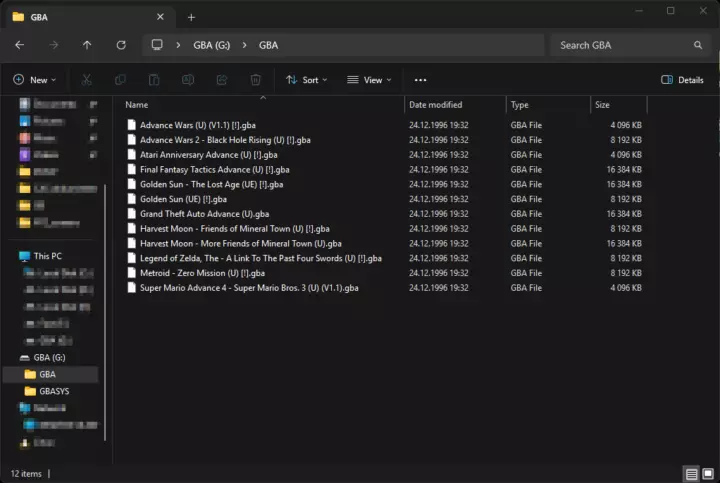Open the New dropdown menu

click(35, 80)
